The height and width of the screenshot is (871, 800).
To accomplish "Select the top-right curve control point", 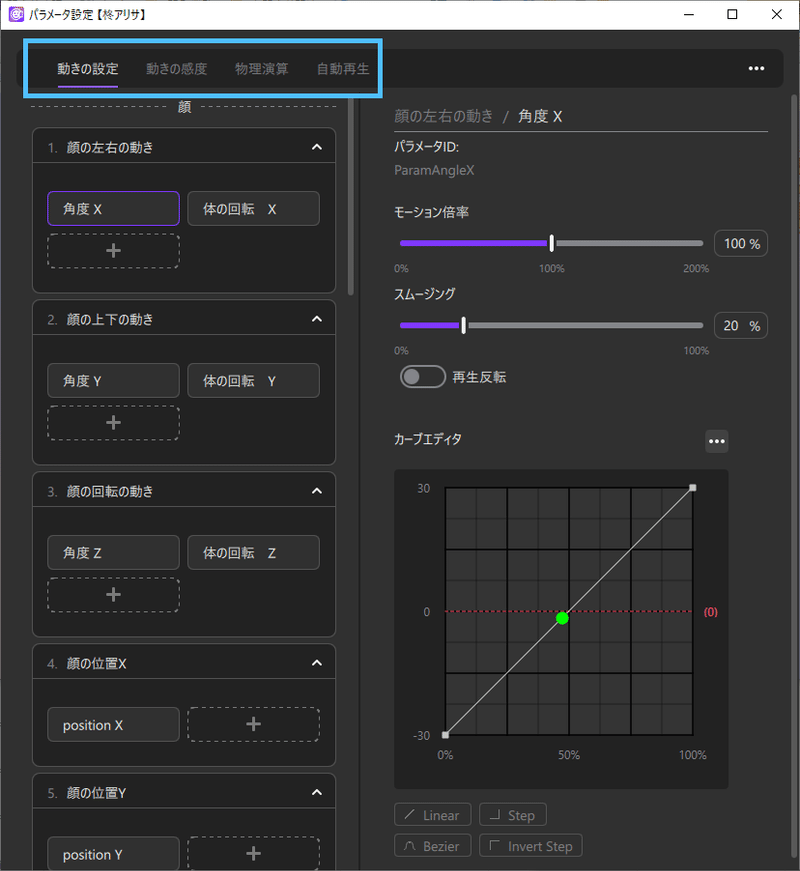I will click(x=693, y=488).
